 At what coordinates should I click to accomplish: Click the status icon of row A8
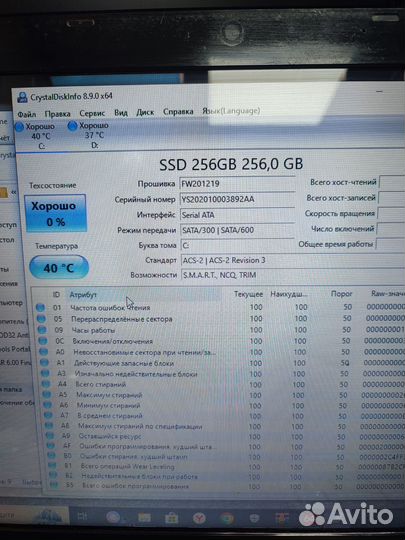click(49, 426)
